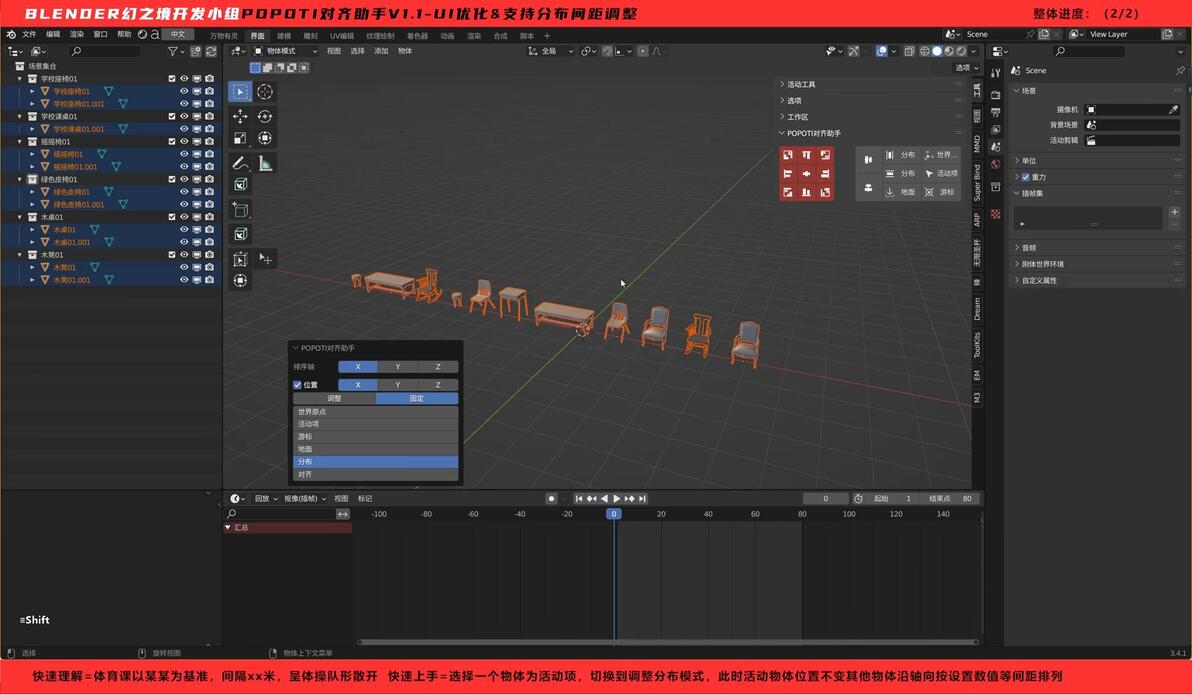Open the Tool properties tab icon
1192x694 pixels.
(x=996, y=73)
